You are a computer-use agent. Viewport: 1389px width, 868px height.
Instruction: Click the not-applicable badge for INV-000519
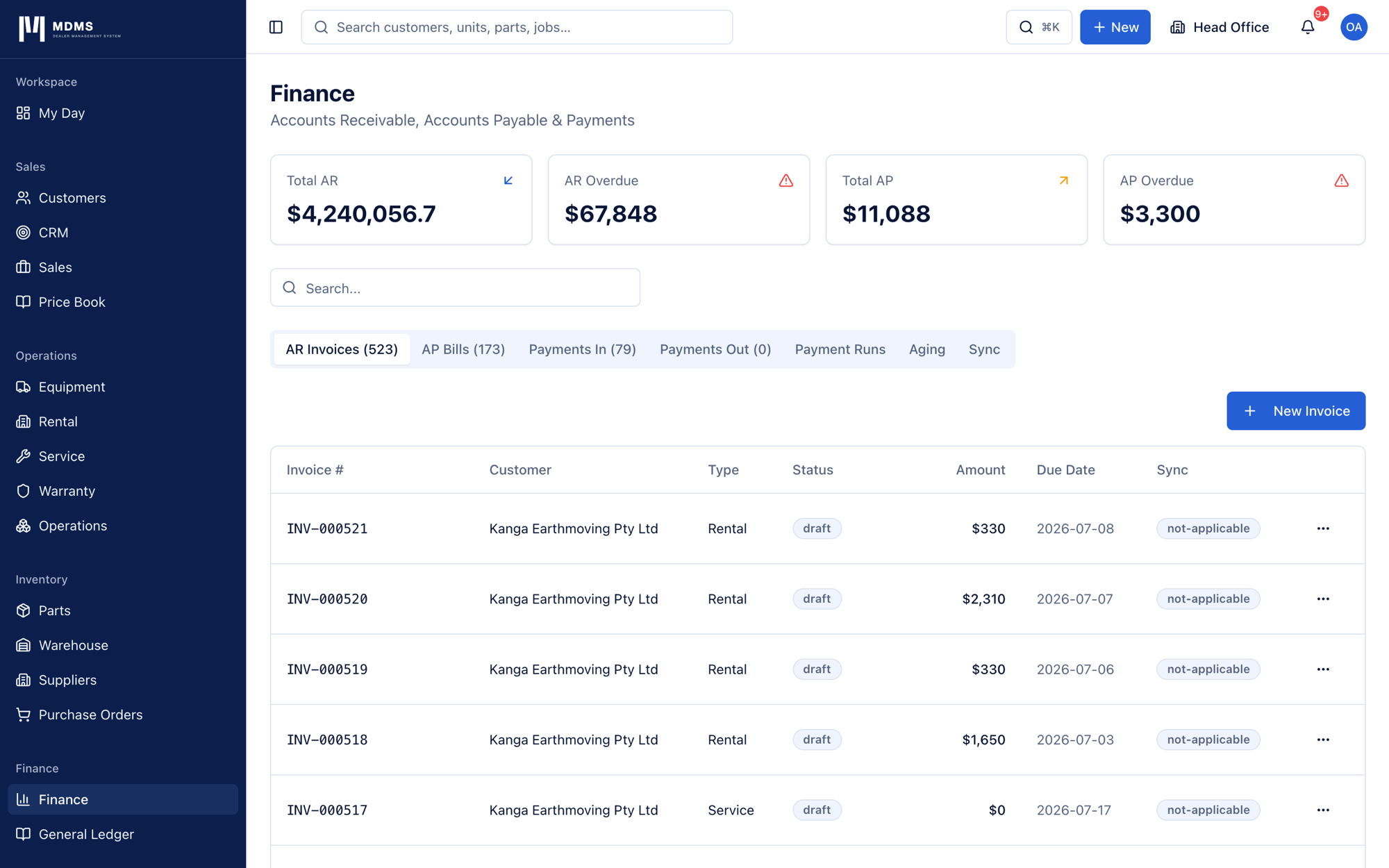coord(1208,669)
